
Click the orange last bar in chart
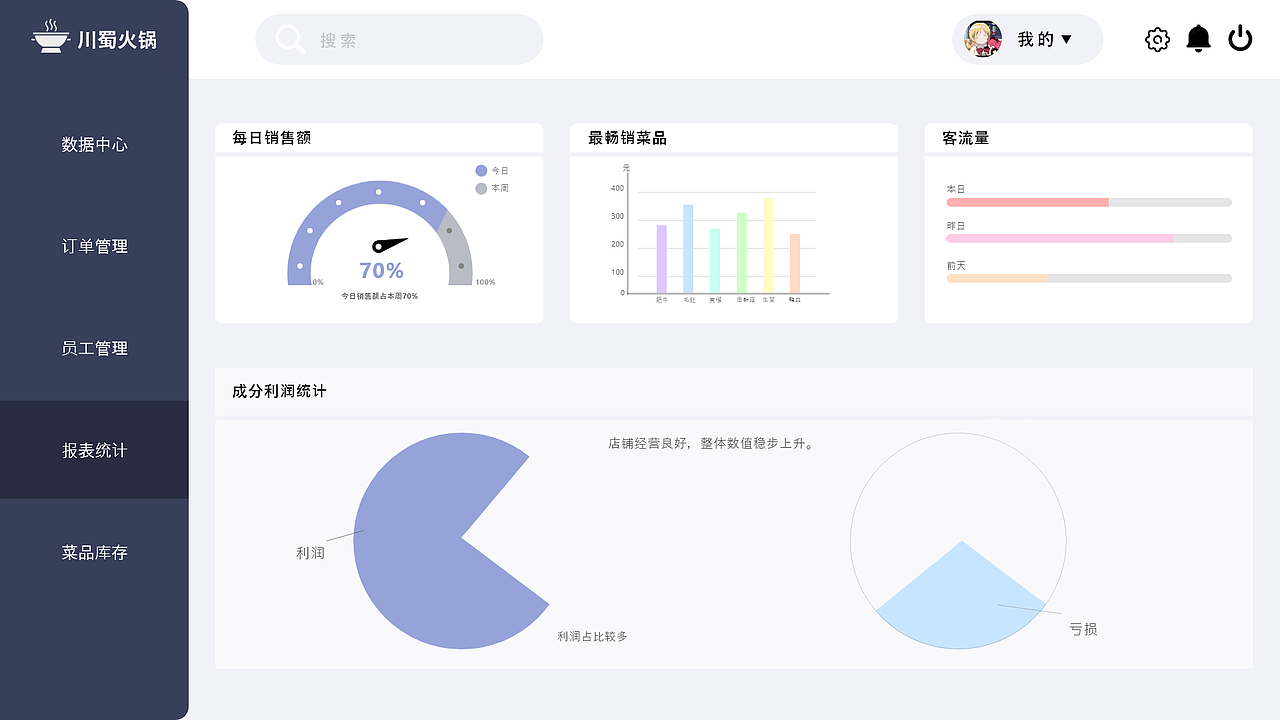(795, 264)
